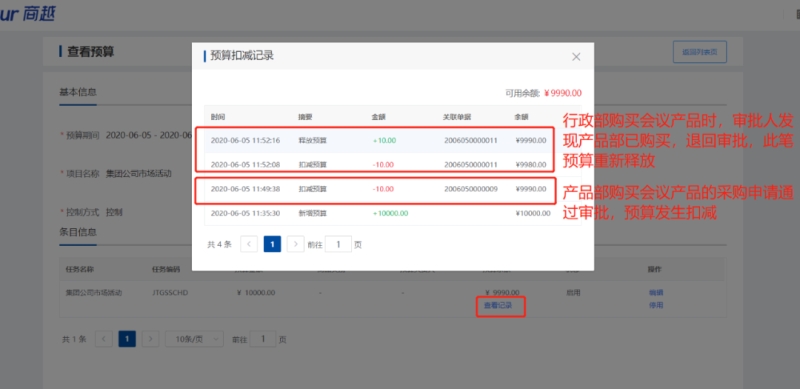Click previous page arrow in bottom pagination
Viewport: 800px width, 389px height.
104,339
